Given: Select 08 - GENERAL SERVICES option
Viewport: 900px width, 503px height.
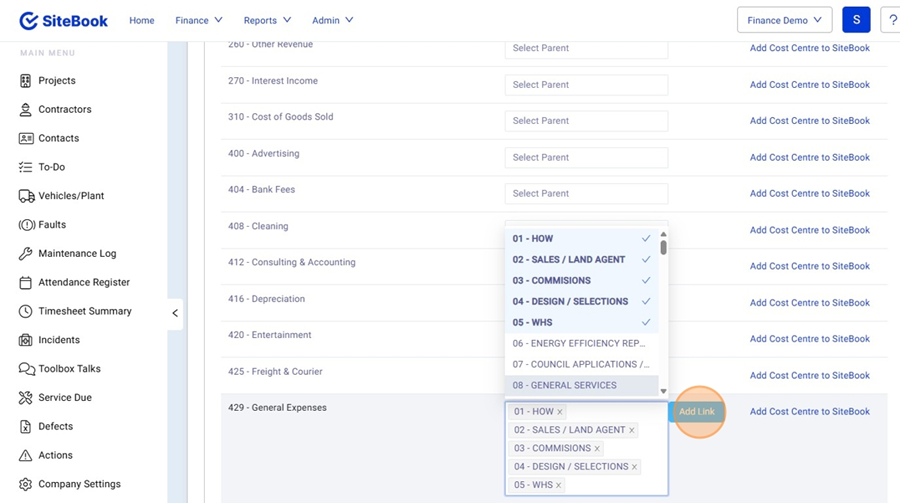Looking at the screenshot, I should [x=581, y=385].
